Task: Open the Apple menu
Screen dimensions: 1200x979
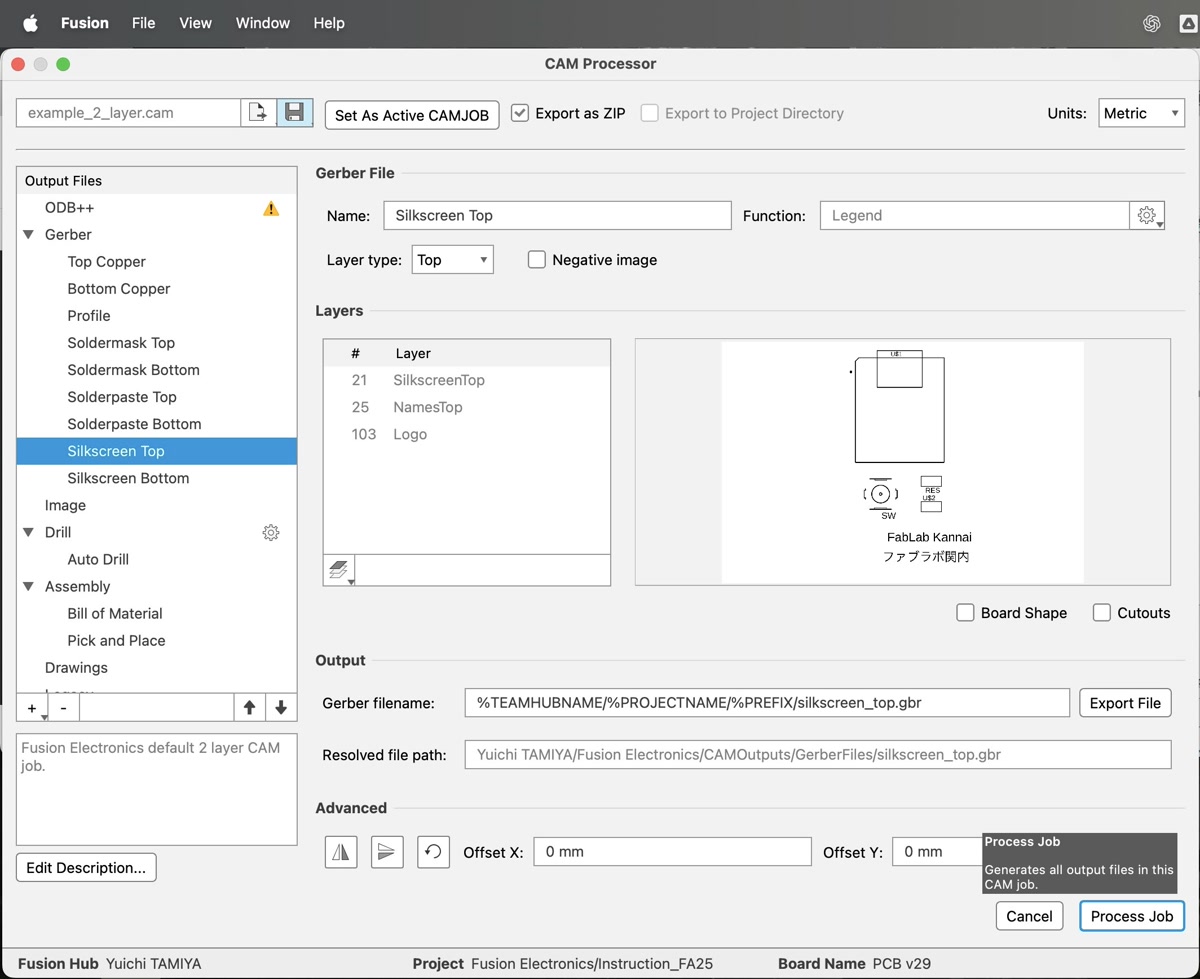Action: click(x=30, y=23)
